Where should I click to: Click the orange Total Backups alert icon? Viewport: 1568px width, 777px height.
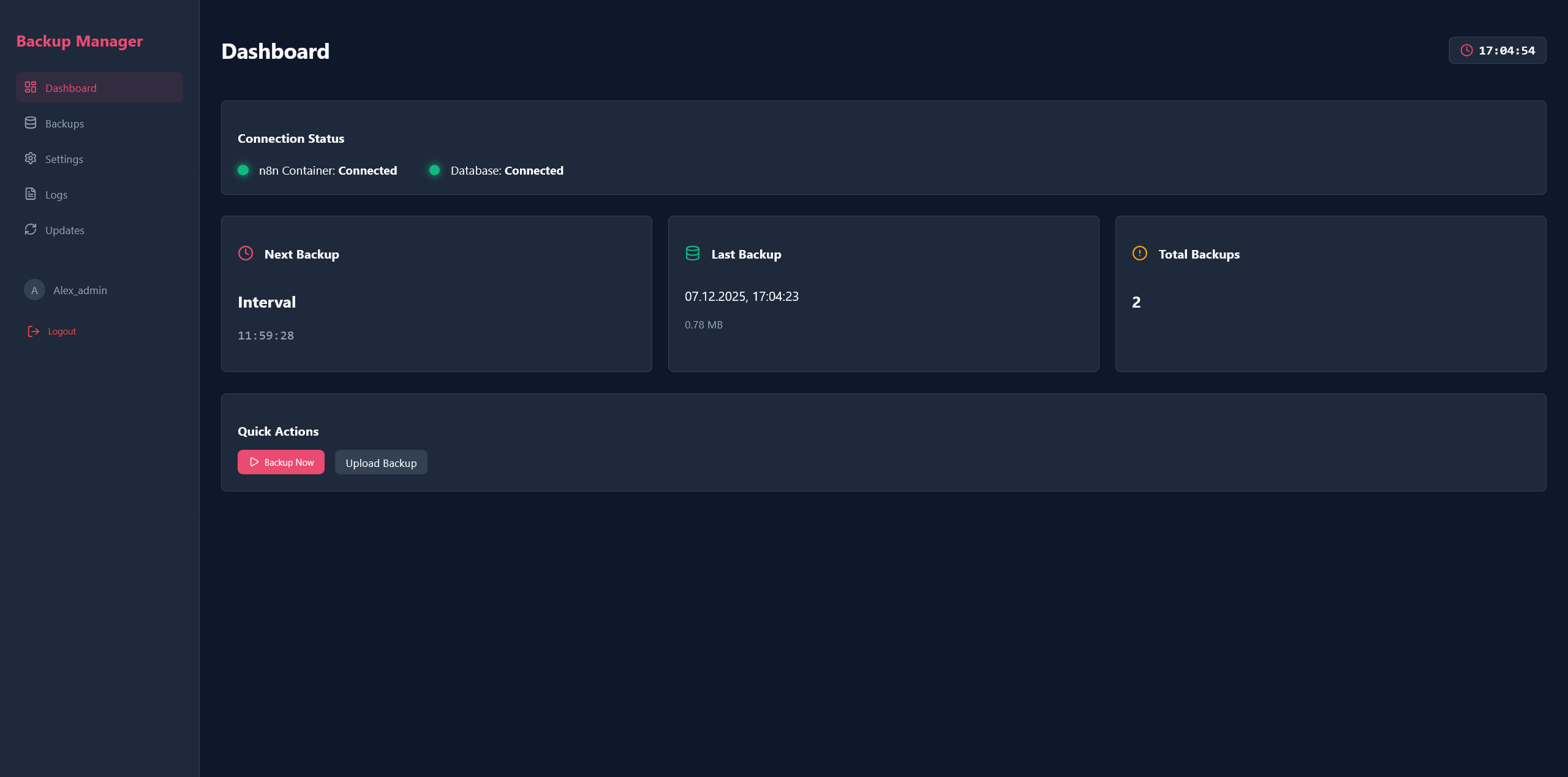point(1140,254)
